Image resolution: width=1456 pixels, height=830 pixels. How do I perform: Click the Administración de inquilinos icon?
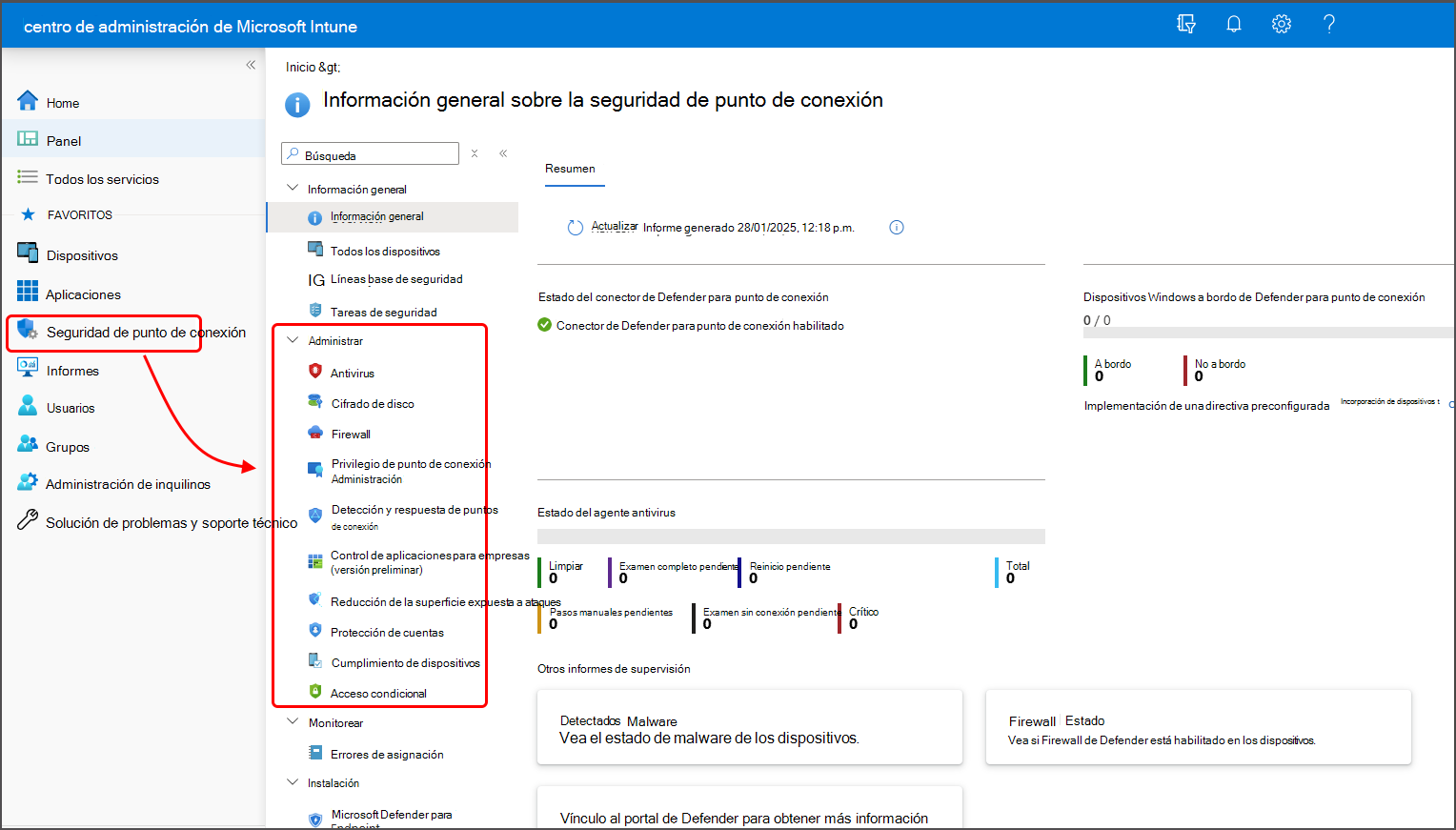(x=28, y=482)
